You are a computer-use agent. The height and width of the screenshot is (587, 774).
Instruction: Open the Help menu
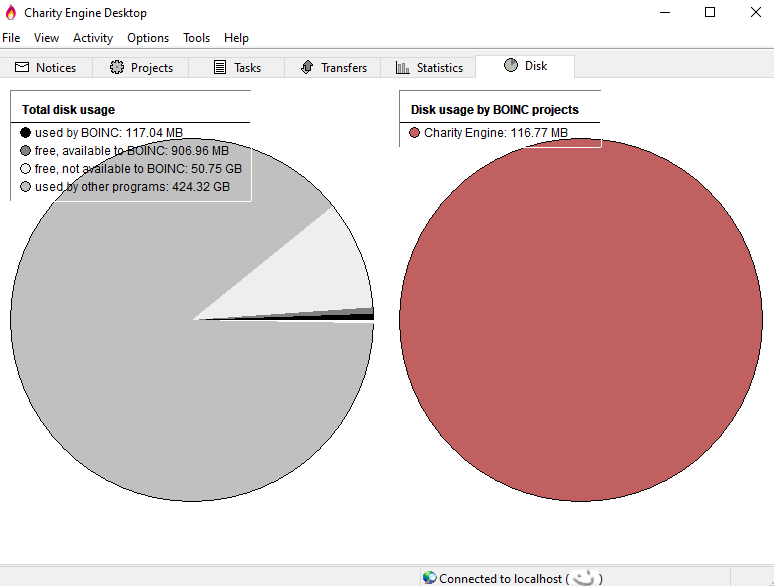point(236,38)
